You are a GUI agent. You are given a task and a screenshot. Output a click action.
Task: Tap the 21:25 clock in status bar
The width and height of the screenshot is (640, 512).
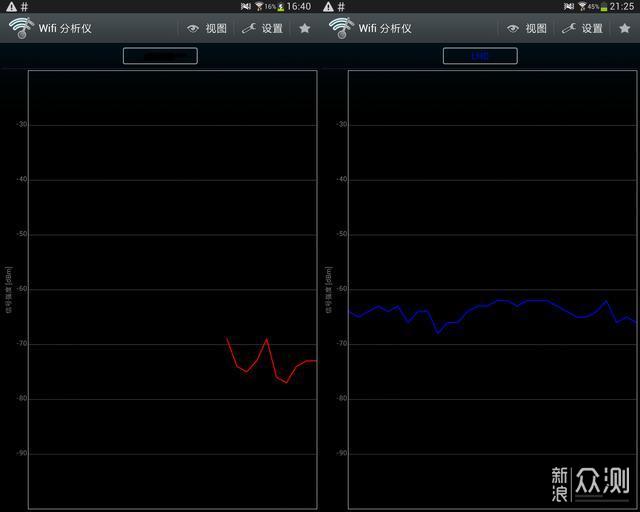click(621, 6)
